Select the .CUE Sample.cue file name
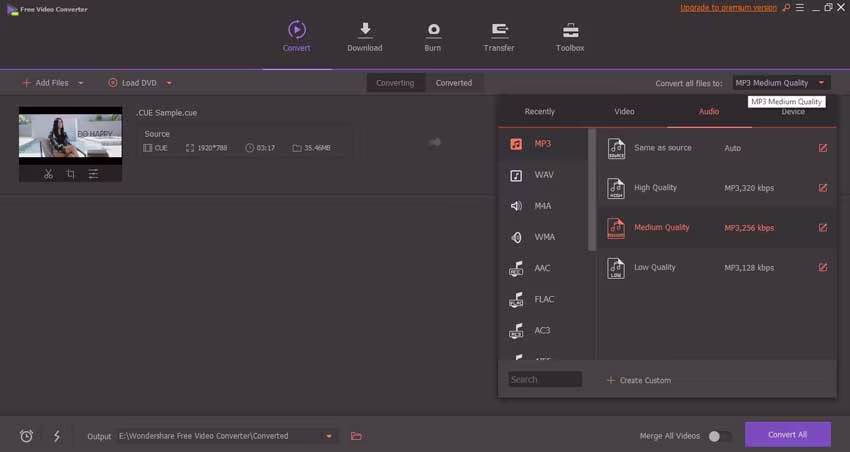Viewport: 850px width, 452px height. (166, 113)
